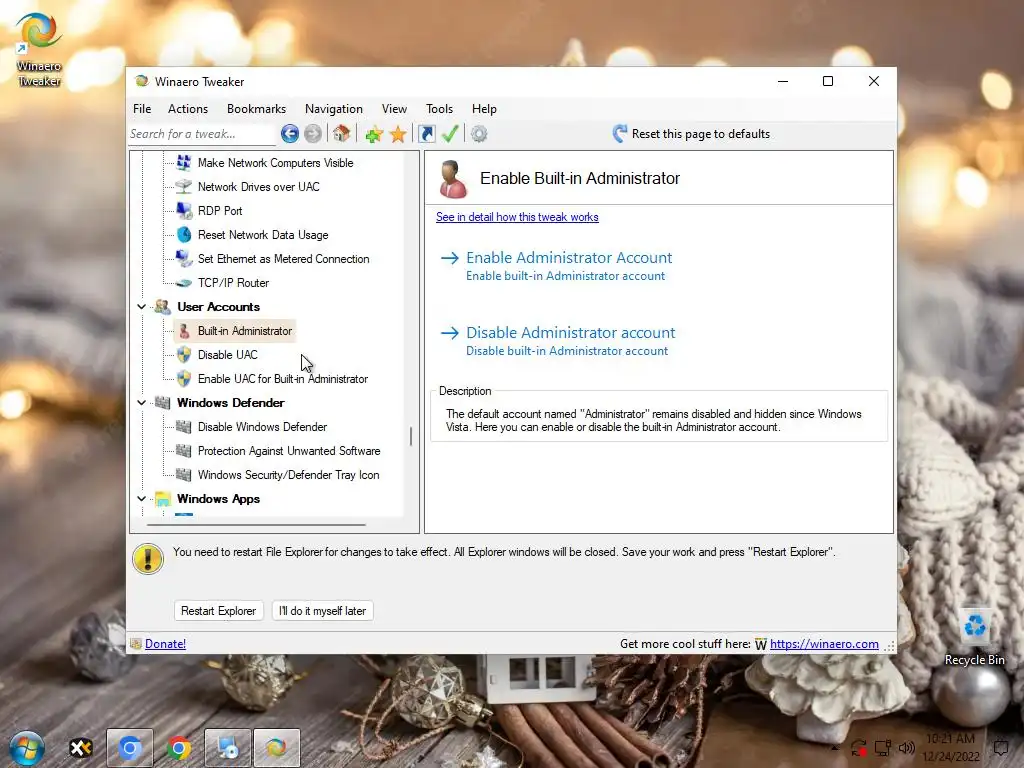
Task: Go back with the blue arrow toolbar icon
Action: (x=290, y=134)
